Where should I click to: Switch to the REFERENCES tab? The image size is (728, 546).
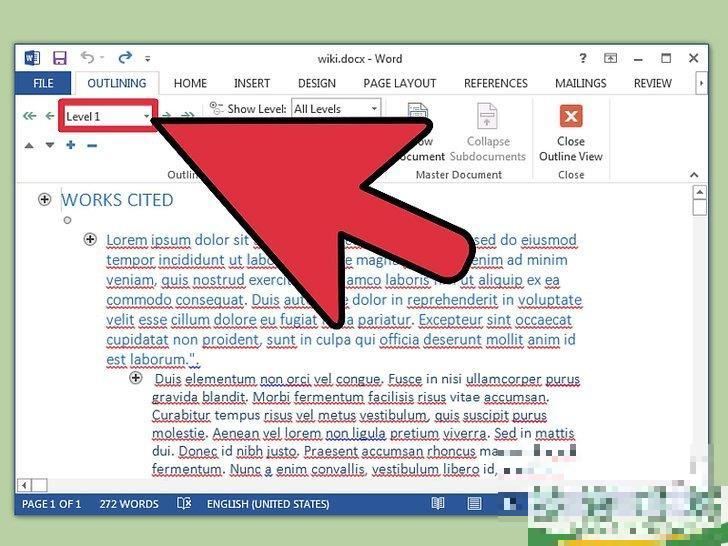coord(496,83)
